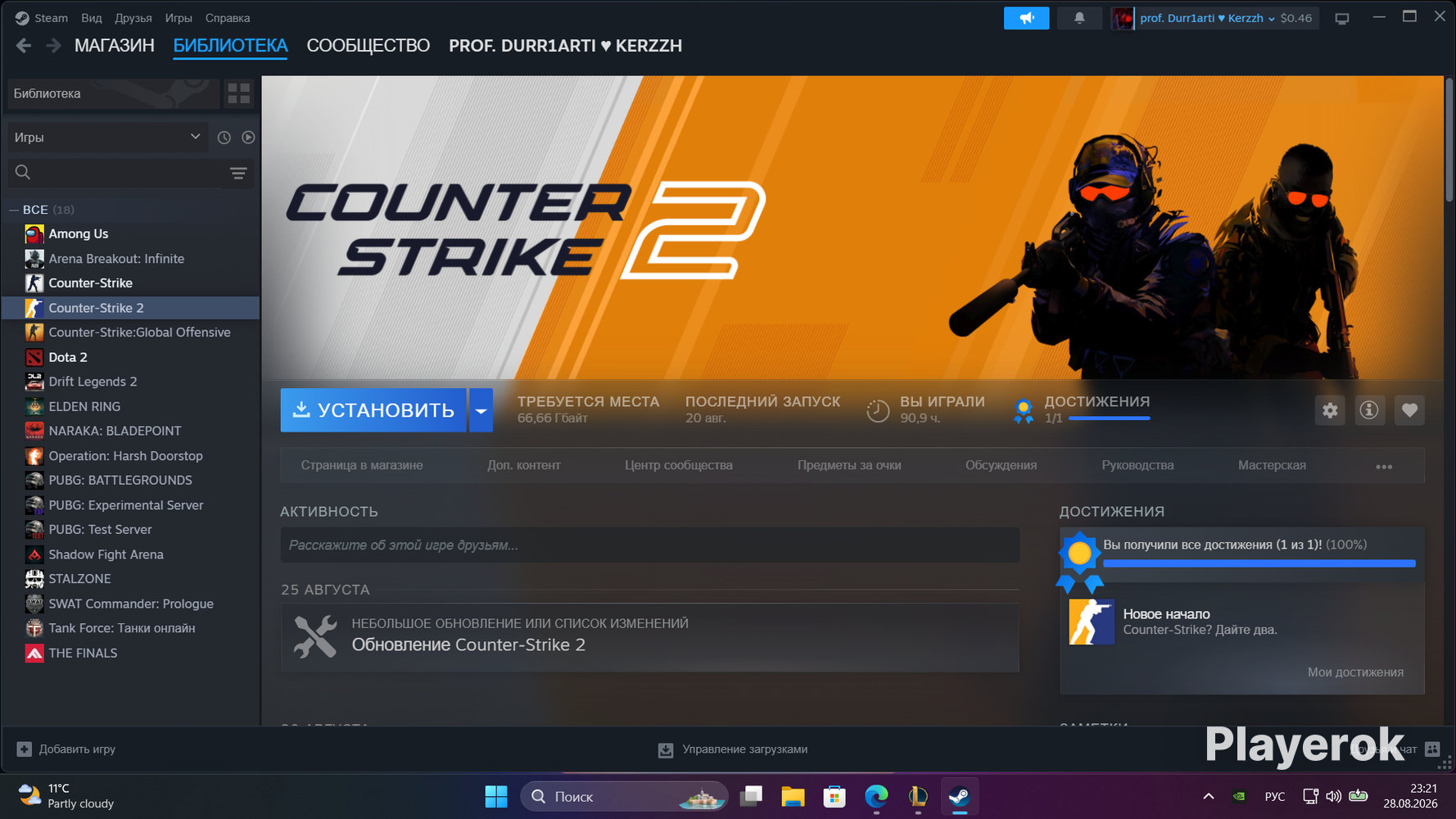Open the Игры menu
Image resolution: width=1456 pixels, height=819 pixels.
click(179, 18)
